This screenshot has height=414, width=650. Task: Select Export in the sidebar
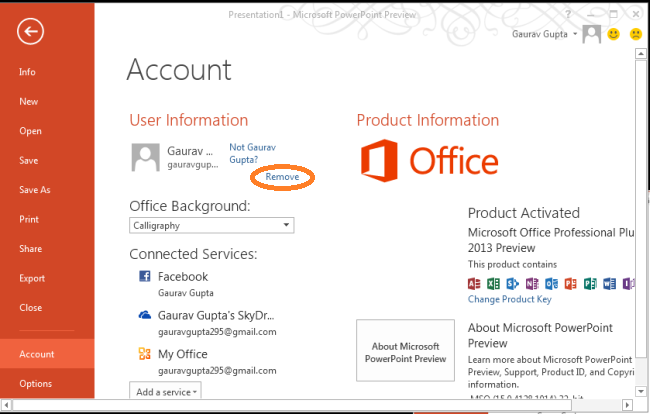(x=32, y=278)
